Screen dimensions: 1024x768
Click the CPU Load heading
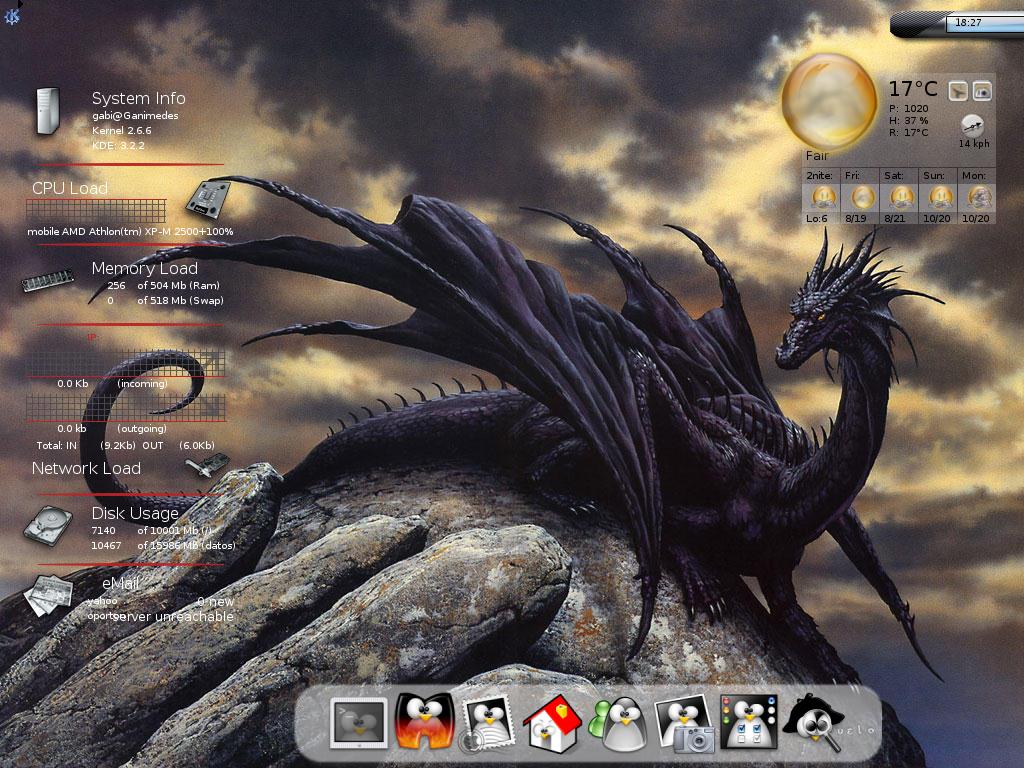70,188
